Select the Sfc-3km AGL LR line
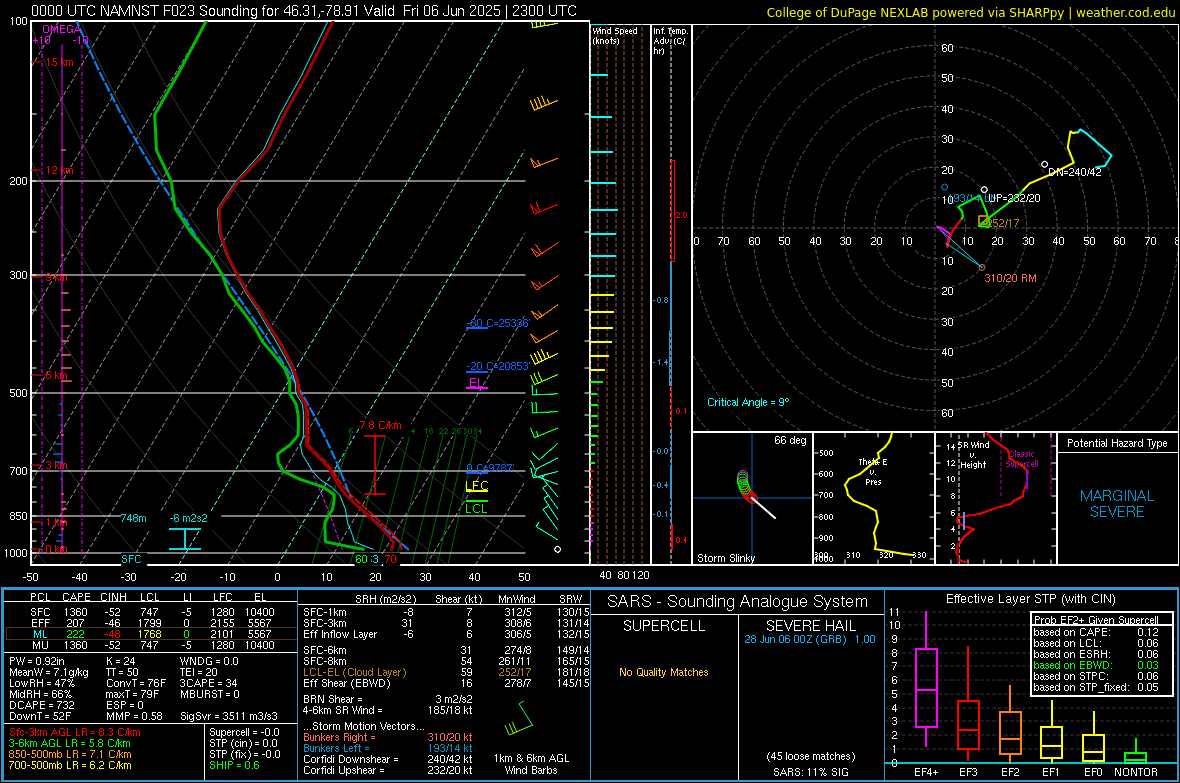Viewport: 1180px width, 783px height. click(75, 733)
